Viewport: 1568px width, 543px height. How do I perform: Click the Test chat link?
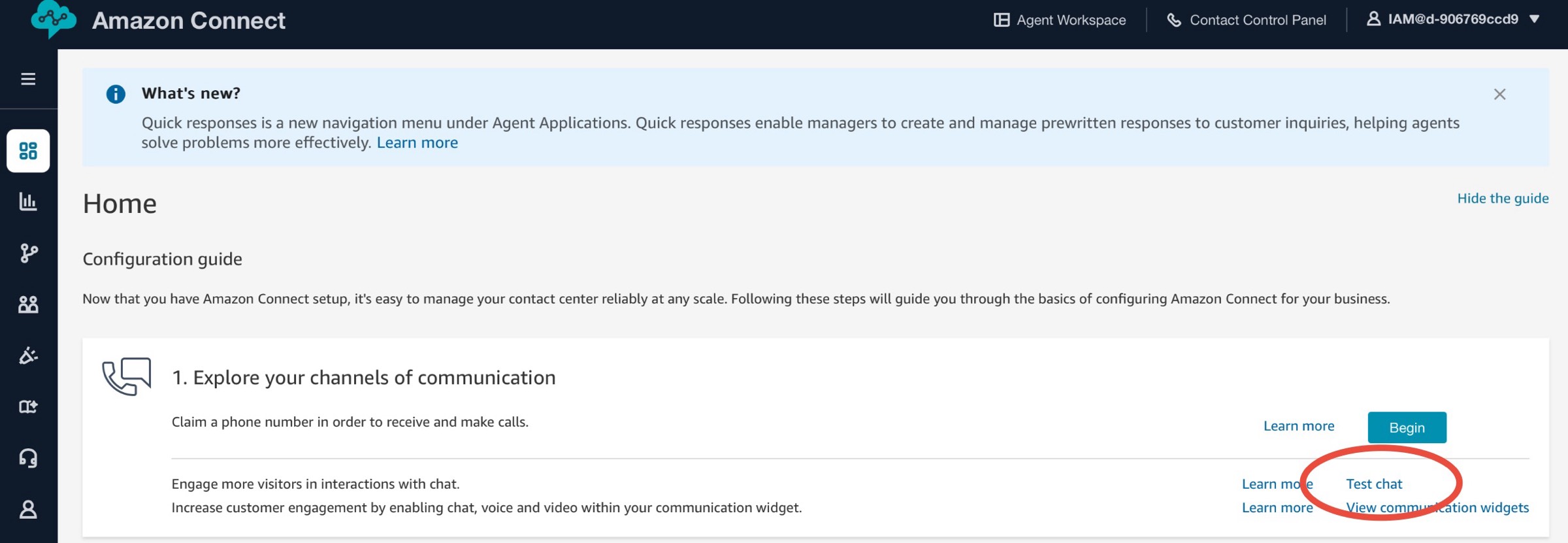coord(1374,484)
